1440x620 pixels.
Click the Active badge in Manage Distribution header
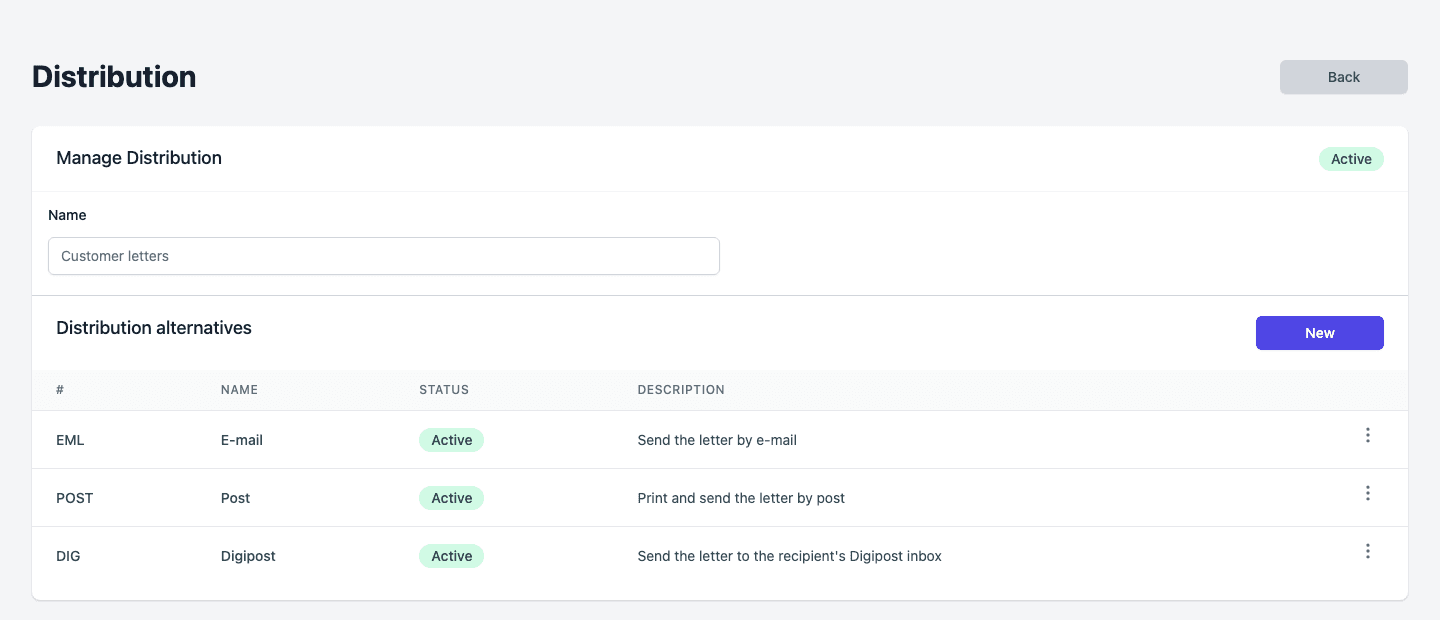(1351, 159)
